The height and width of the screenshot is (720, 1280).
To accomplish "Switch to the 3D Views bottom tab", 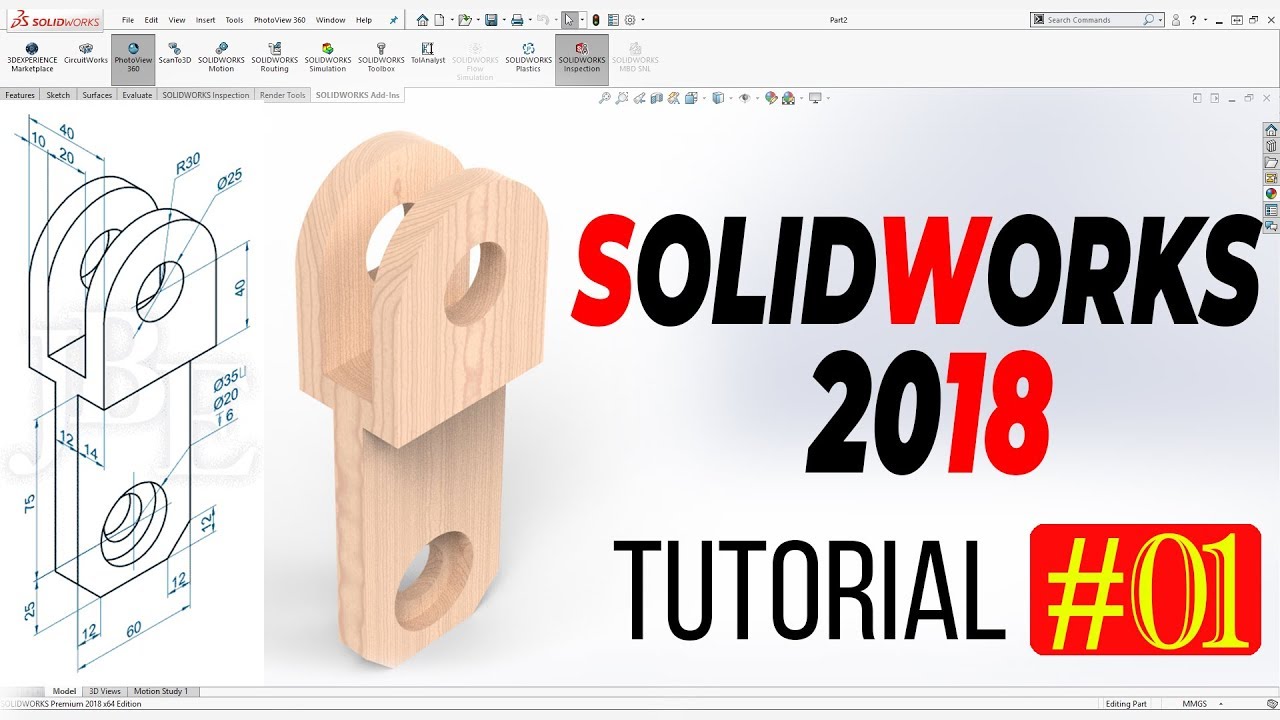I will [104, 691].
